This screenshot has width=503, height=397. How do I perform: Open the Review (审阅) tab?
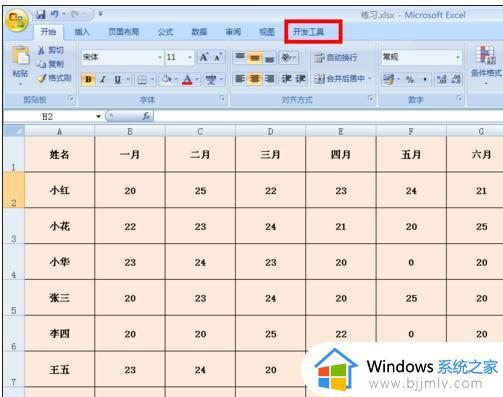click(x=233, y=32)
